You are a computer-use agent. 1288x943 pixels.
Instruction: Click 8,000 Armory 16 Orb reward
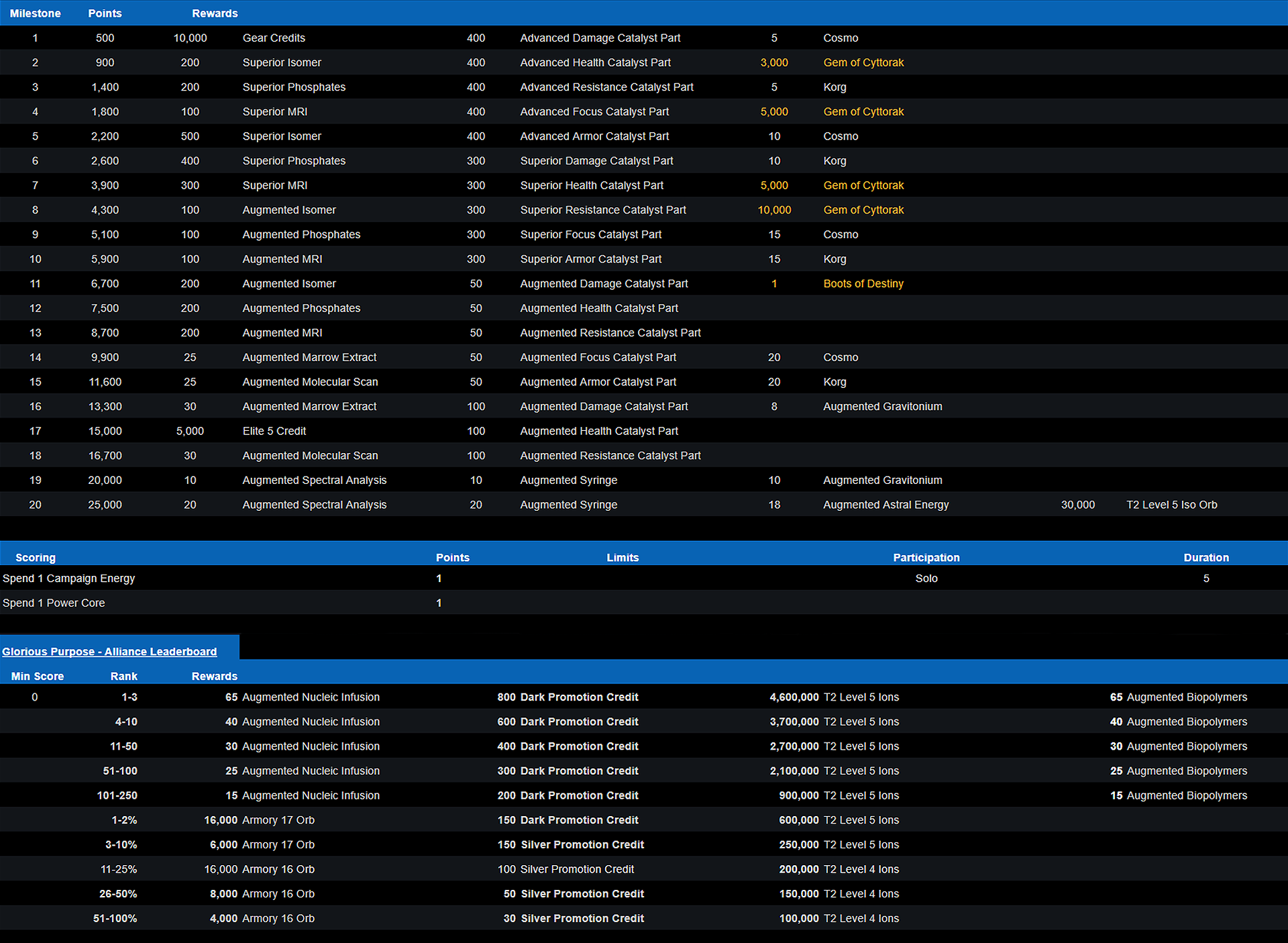point(262,894)
